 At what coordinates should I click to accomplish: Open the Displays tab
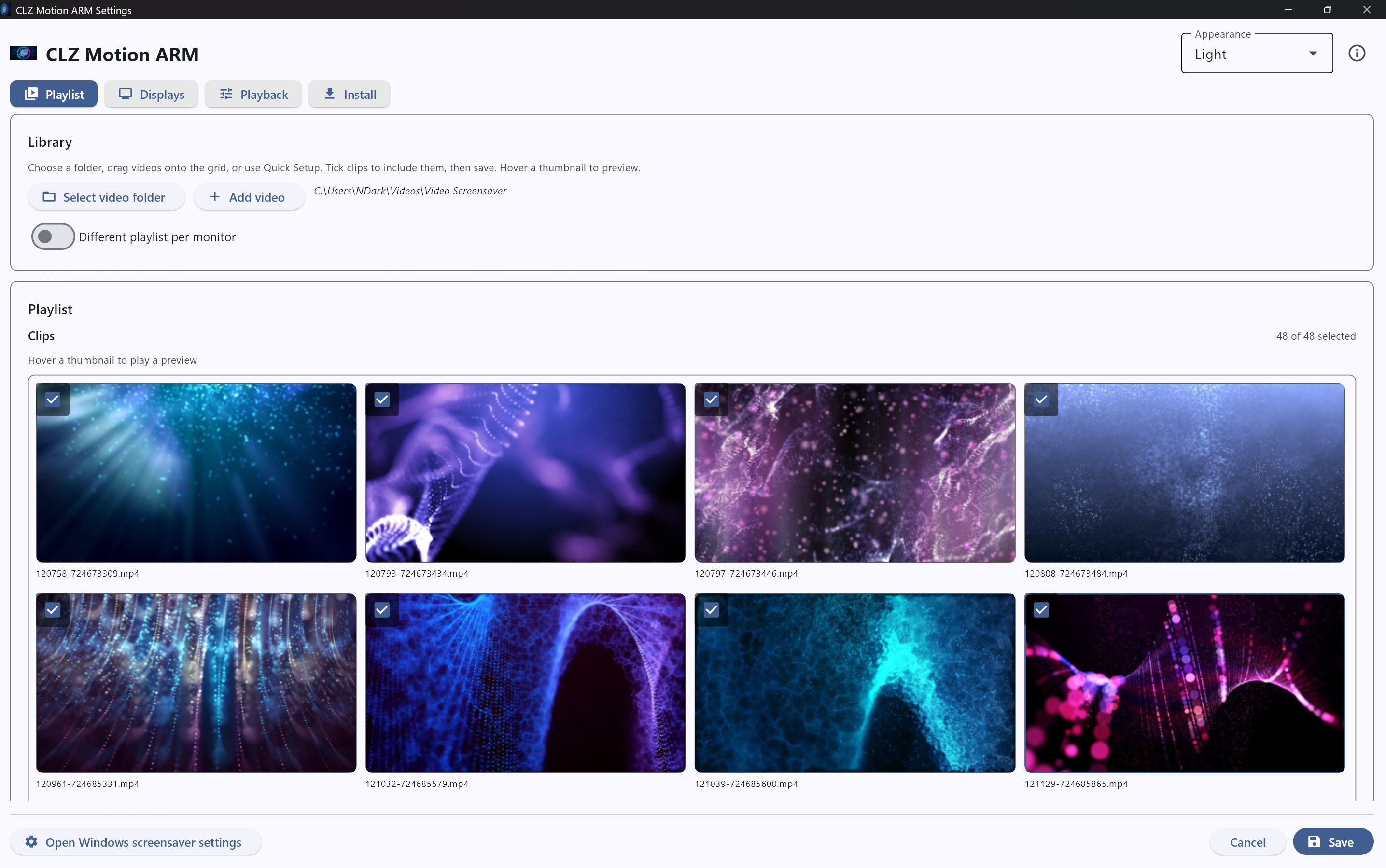click(x=151, y=94)
